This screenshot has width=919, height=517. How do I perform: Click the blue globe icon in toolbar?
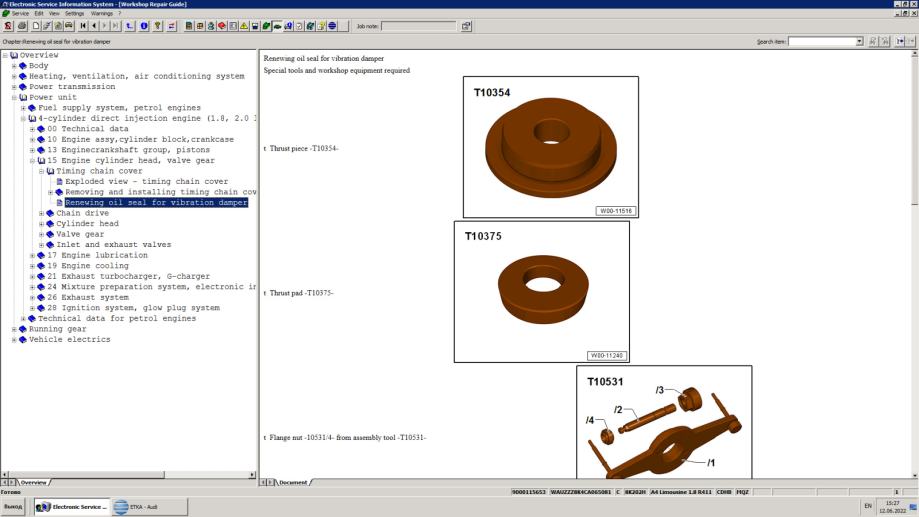(x=332, y=26)
